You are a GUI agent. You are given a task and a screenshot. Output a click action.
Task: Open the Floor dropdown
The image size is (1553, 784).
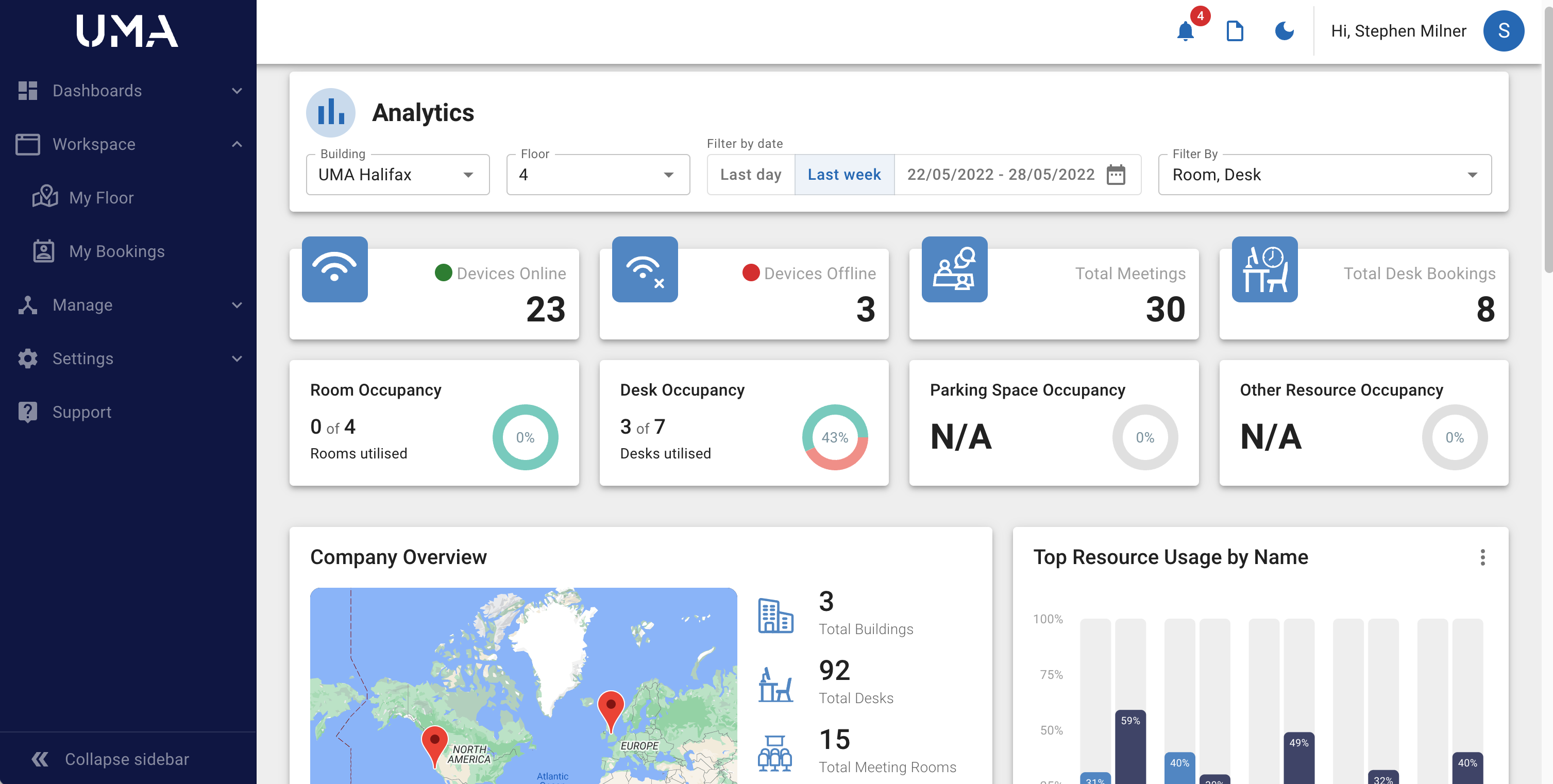pyautogui.click(x=598, y=175)
